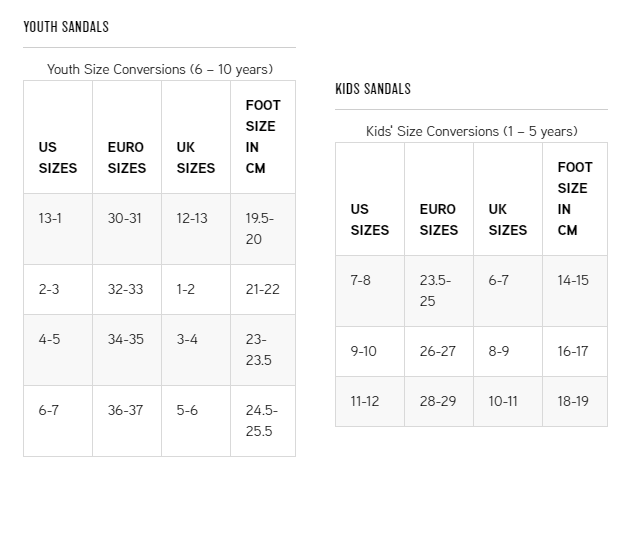Select the kids Euro size 28-29 cell
Viewport: 634px width, 538px height.
pos(439,401)
